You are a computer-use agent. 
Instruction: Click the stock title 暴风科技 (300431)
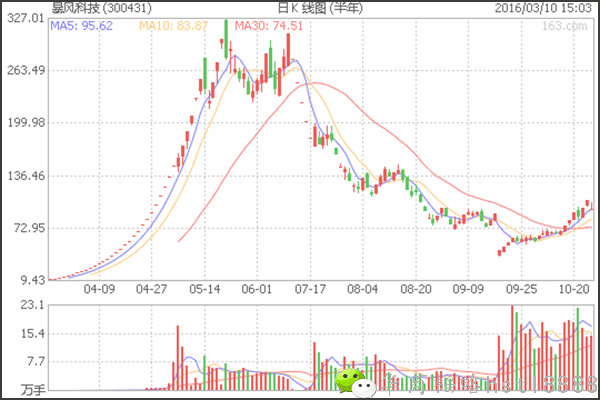pyautogui.click(x=102, y=8)
